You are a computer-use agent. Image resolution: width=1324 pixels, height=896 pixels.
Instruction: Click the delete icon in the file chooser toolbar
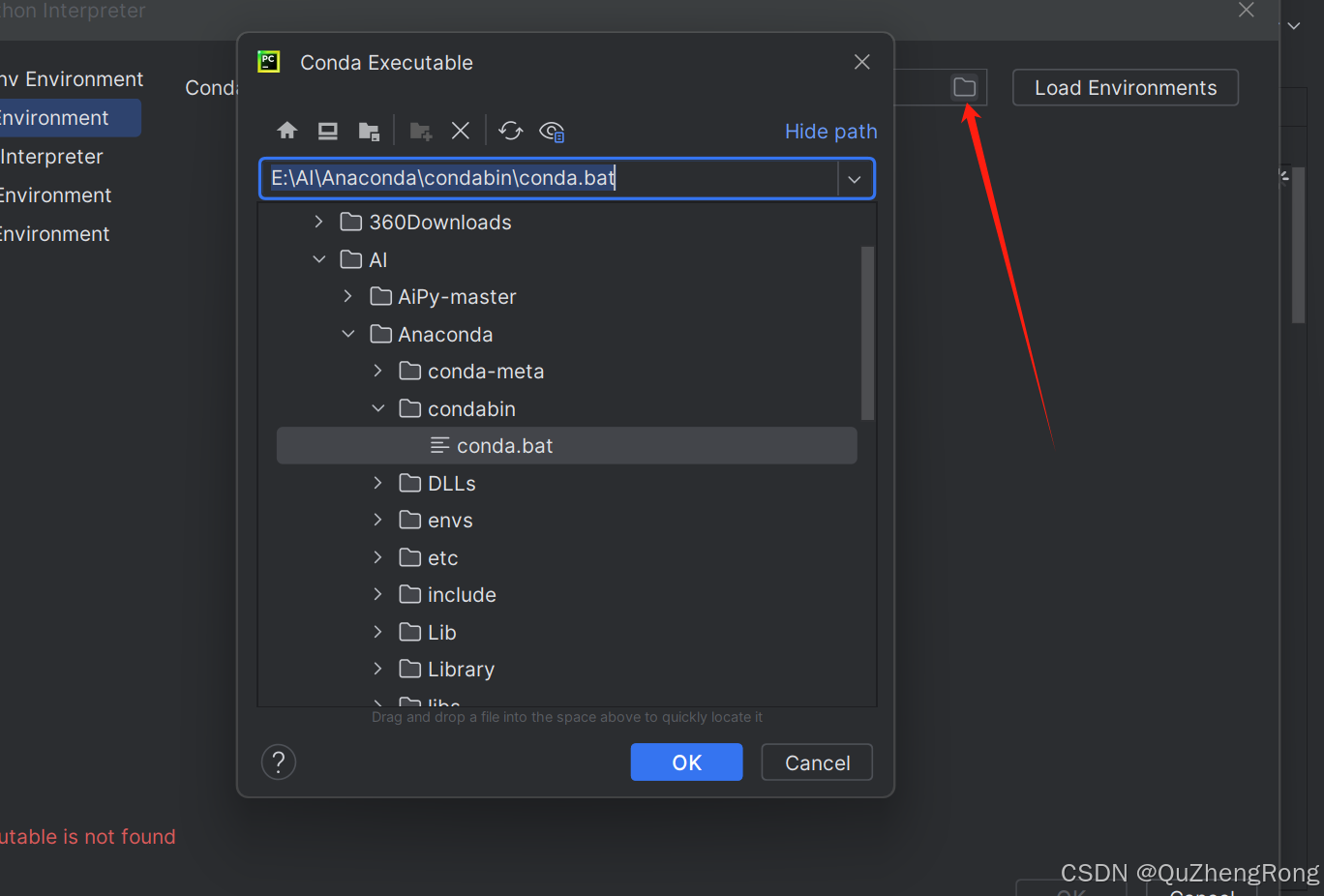(x=461, y=130)
